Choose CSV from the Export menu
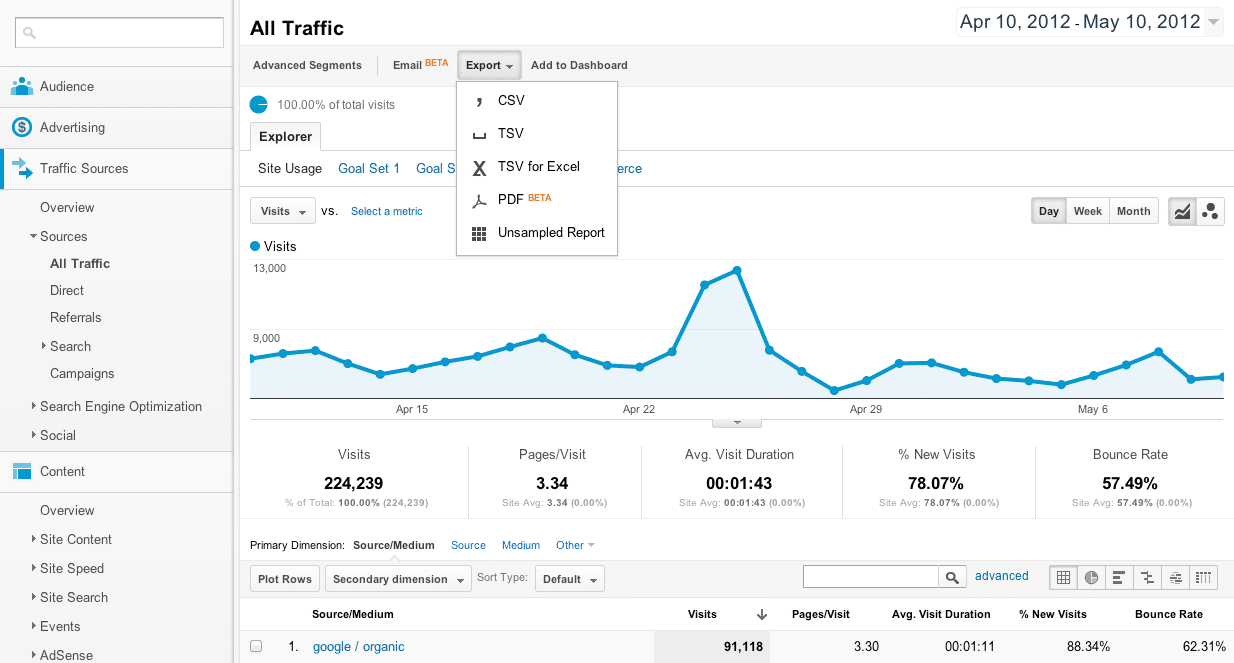This screenshot has width=1234, height=663. [x=511, y=100]
